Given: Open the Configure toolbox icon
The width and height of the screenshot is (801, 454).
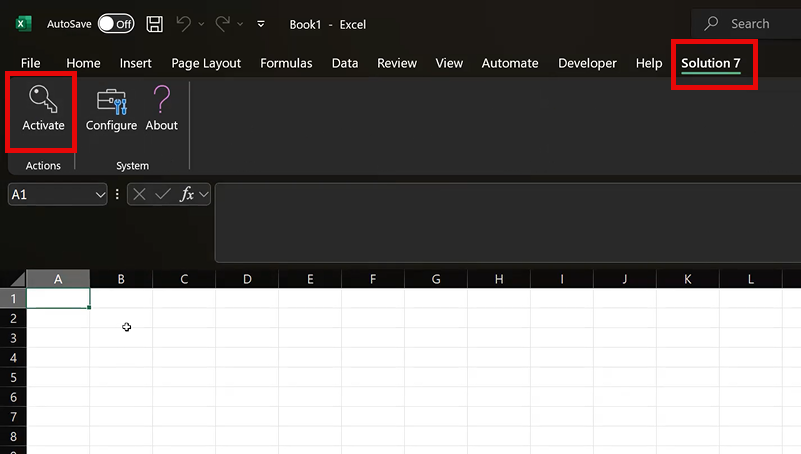Looking at the screenshot, I should click(111, 100).
